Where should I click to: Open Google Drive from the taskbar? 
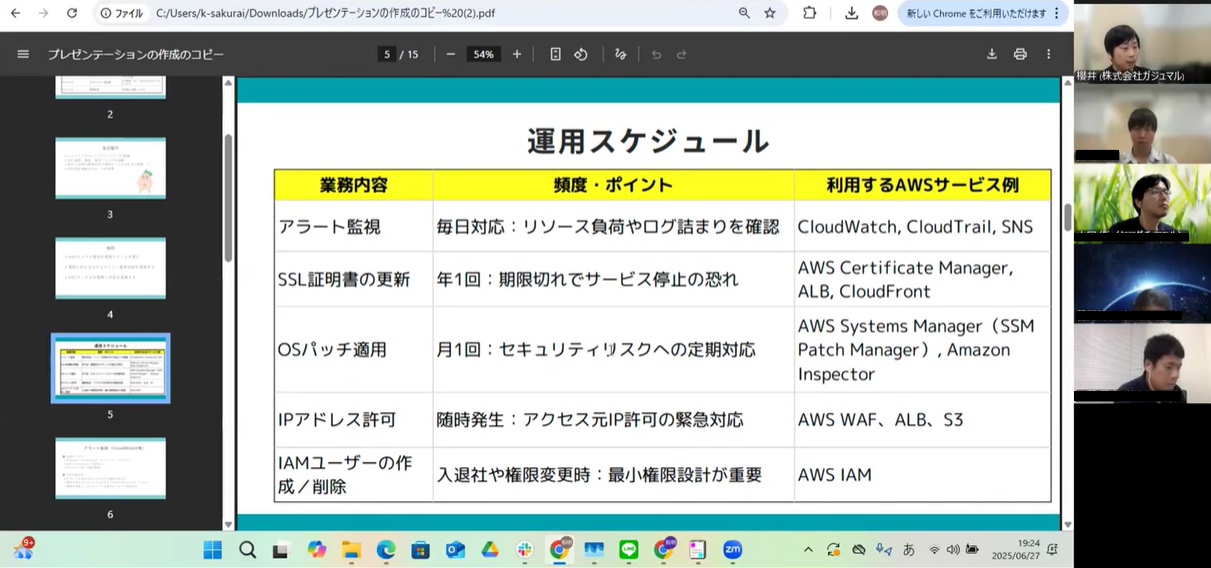(490, 549)
